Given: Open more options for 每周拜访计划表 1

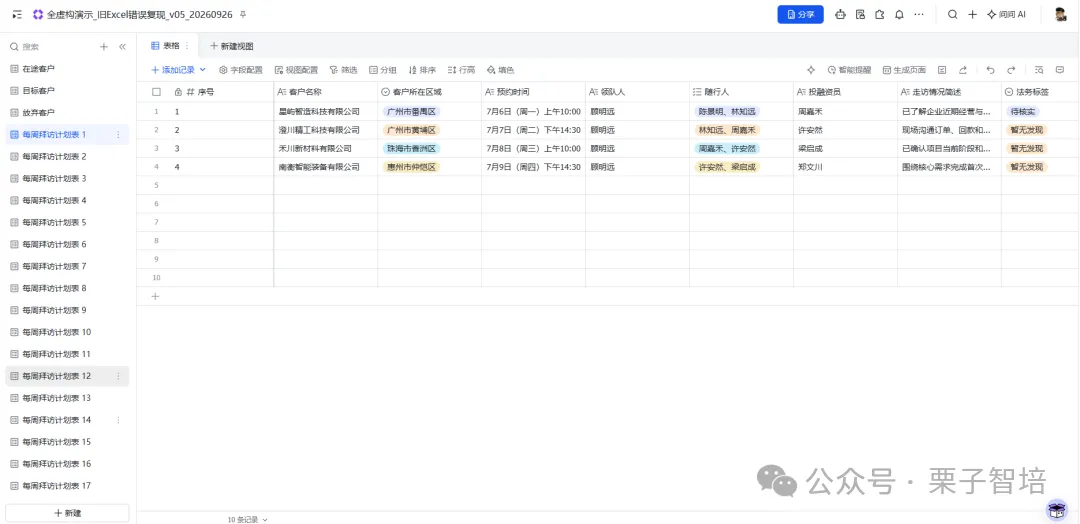Looking at the screenshot, I should coord(118,134).
